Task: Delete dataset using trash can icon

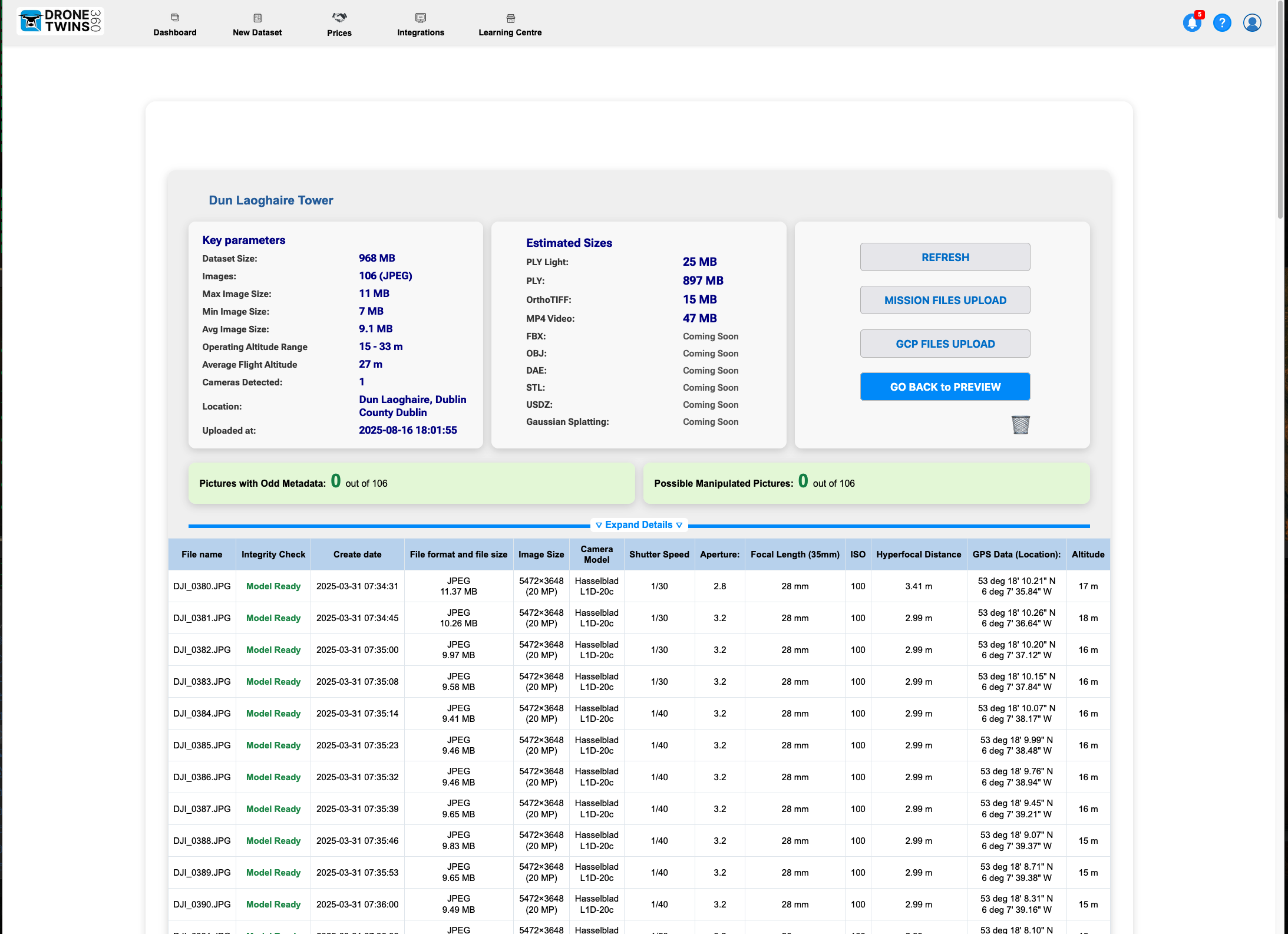Action: point(1021,425)
